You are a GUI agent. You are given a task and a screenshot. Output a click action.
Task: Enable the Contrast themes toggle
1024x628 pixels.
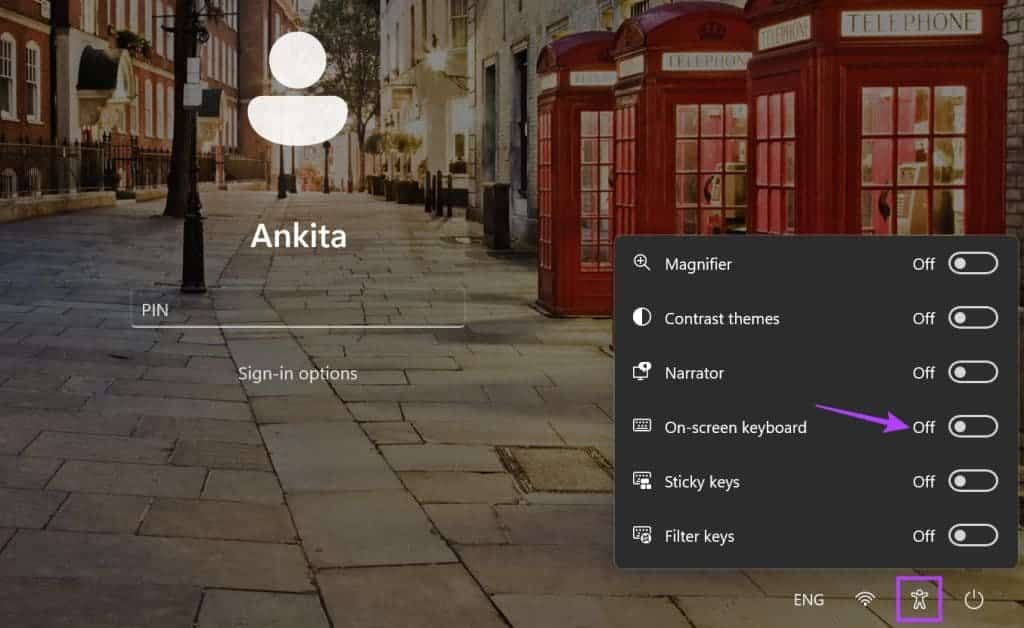(x=972, y=318)
